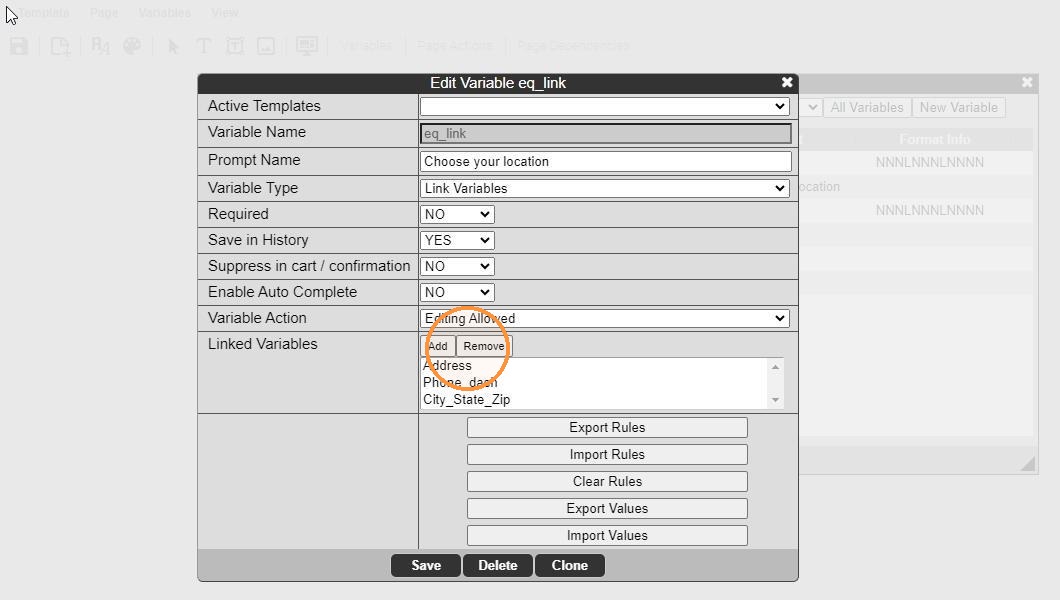Click All Variables in the background panel

(867, 107)
